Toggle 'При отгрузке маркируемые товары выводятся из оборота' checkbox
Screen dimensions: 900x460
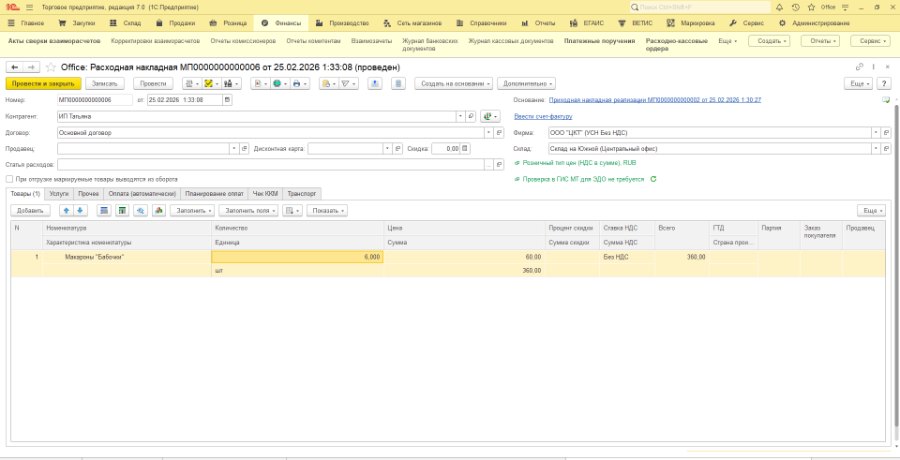pyautogui.click(x=9, y=179)
